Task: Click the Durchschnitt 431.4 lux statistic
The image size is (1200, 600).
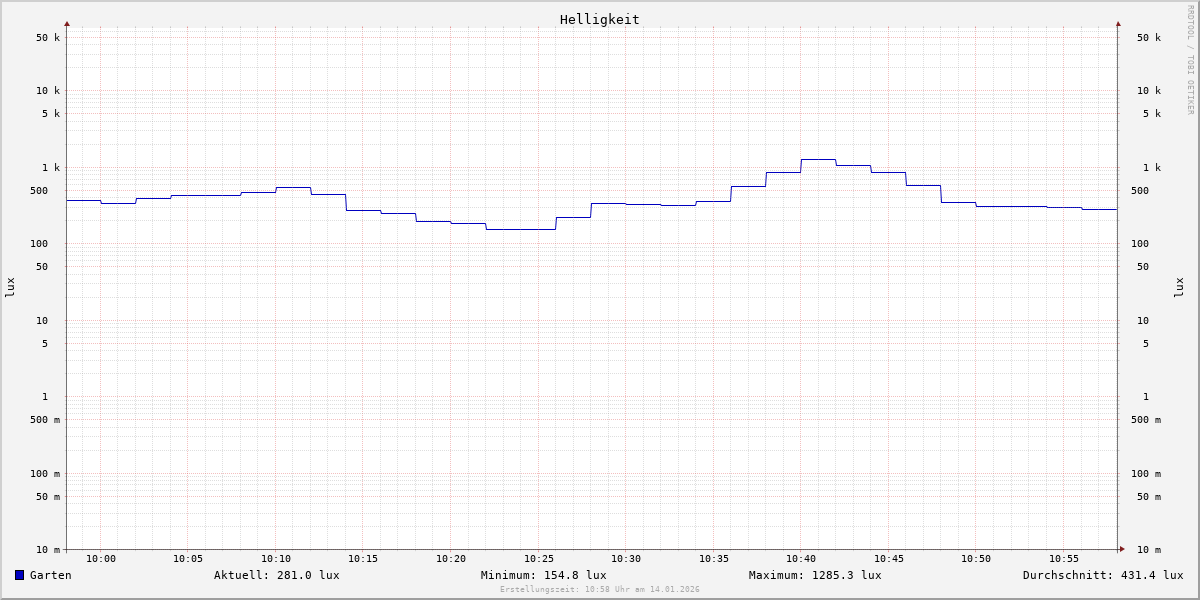Action: click(1102, 575)
